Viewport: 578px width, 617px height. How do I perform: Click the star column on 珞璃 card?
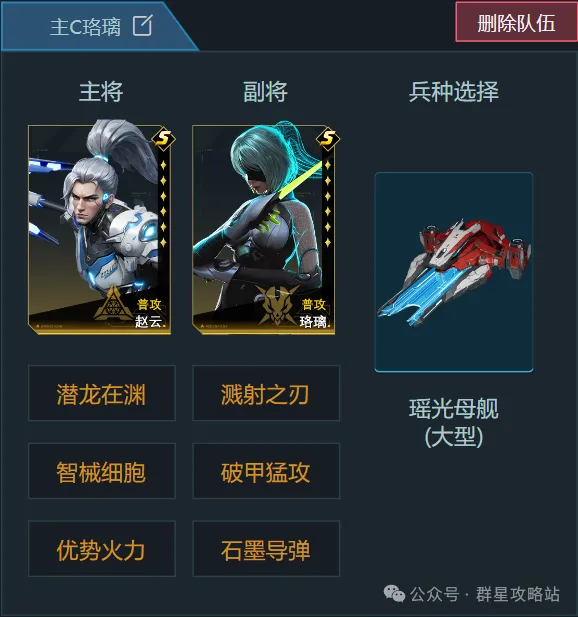(328, 203)
